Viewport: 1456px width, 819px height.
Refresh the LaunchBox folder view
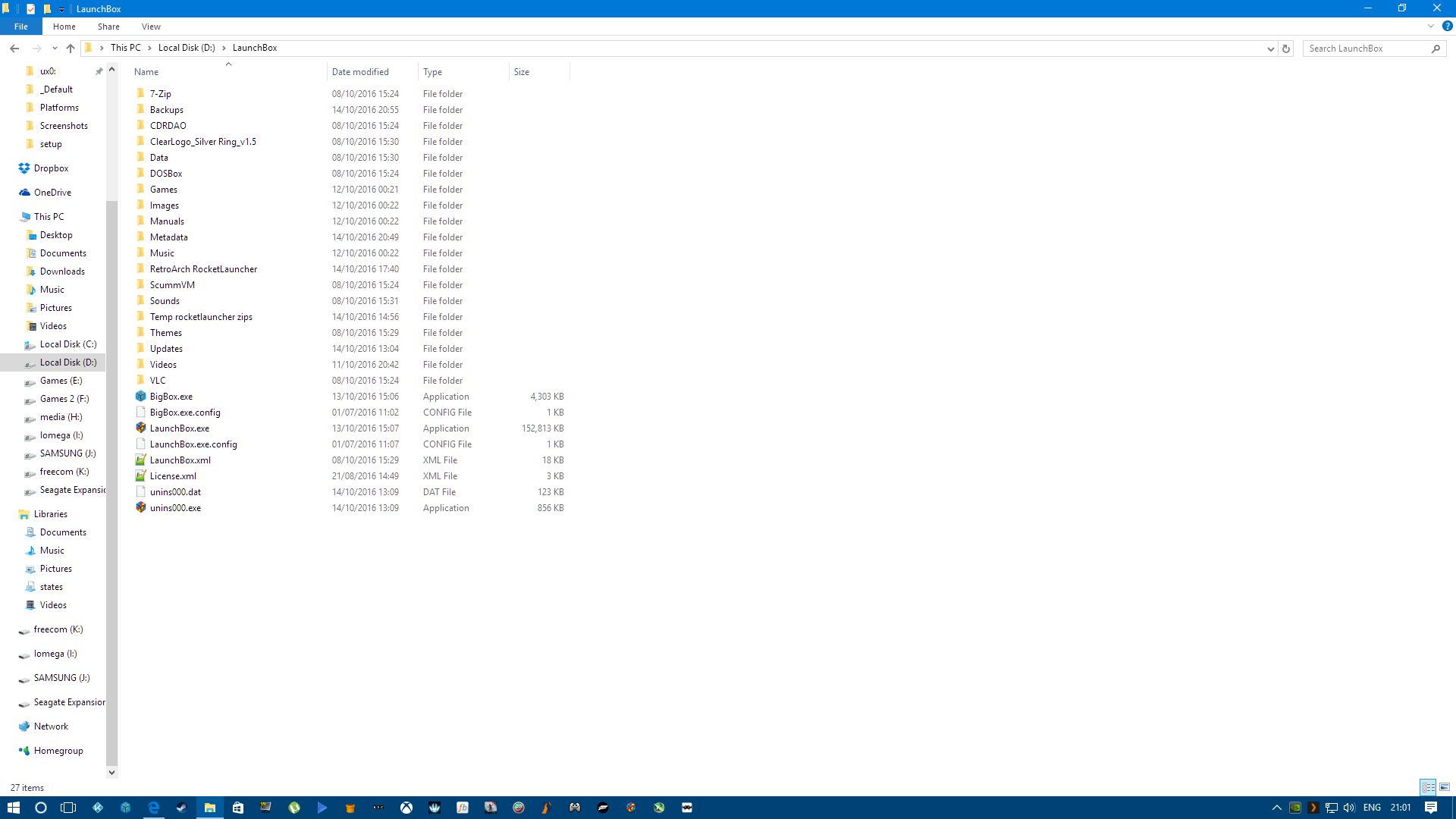[1286, 49]
